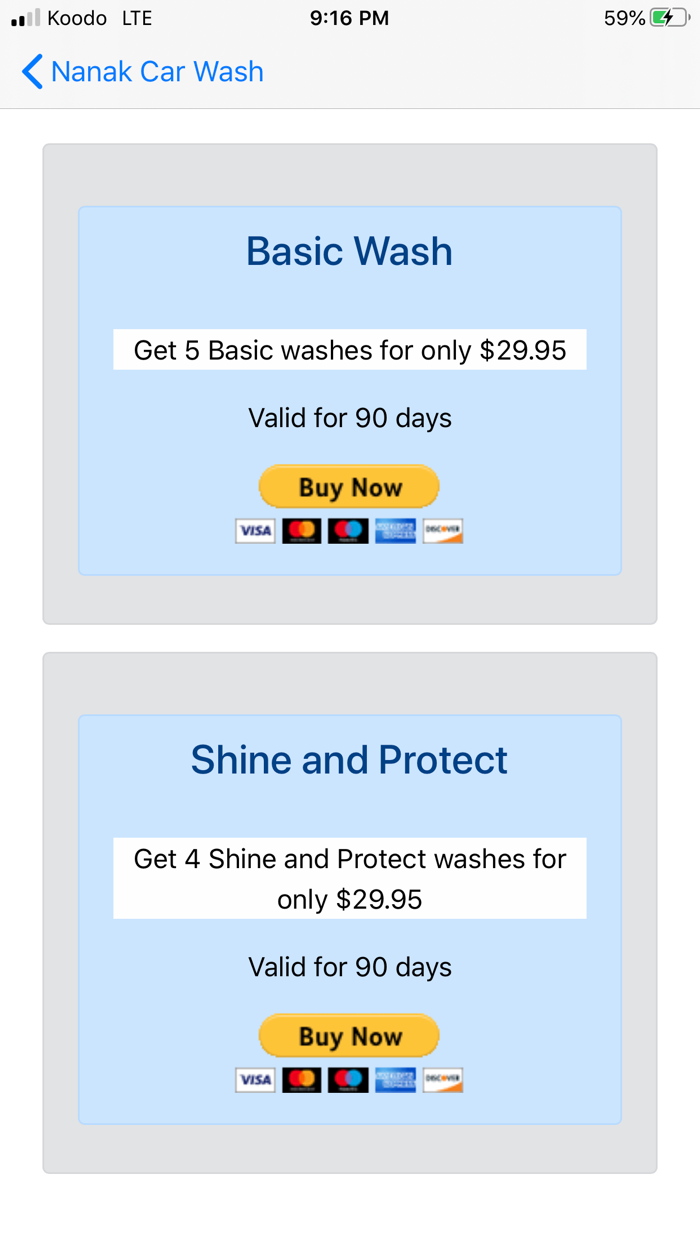
Task: Click Discover card icon under Basic Wash
Action: pos(442,531)
